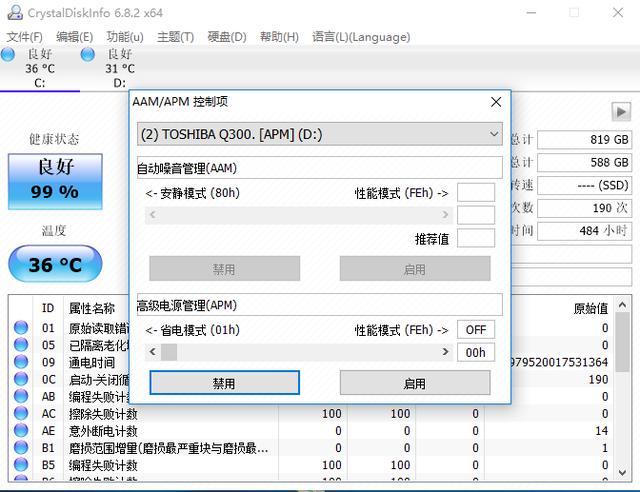Click the 819 GB total field
Image resolution: width=640 pixels, height=492 pixels.
(x=584, y=140)
